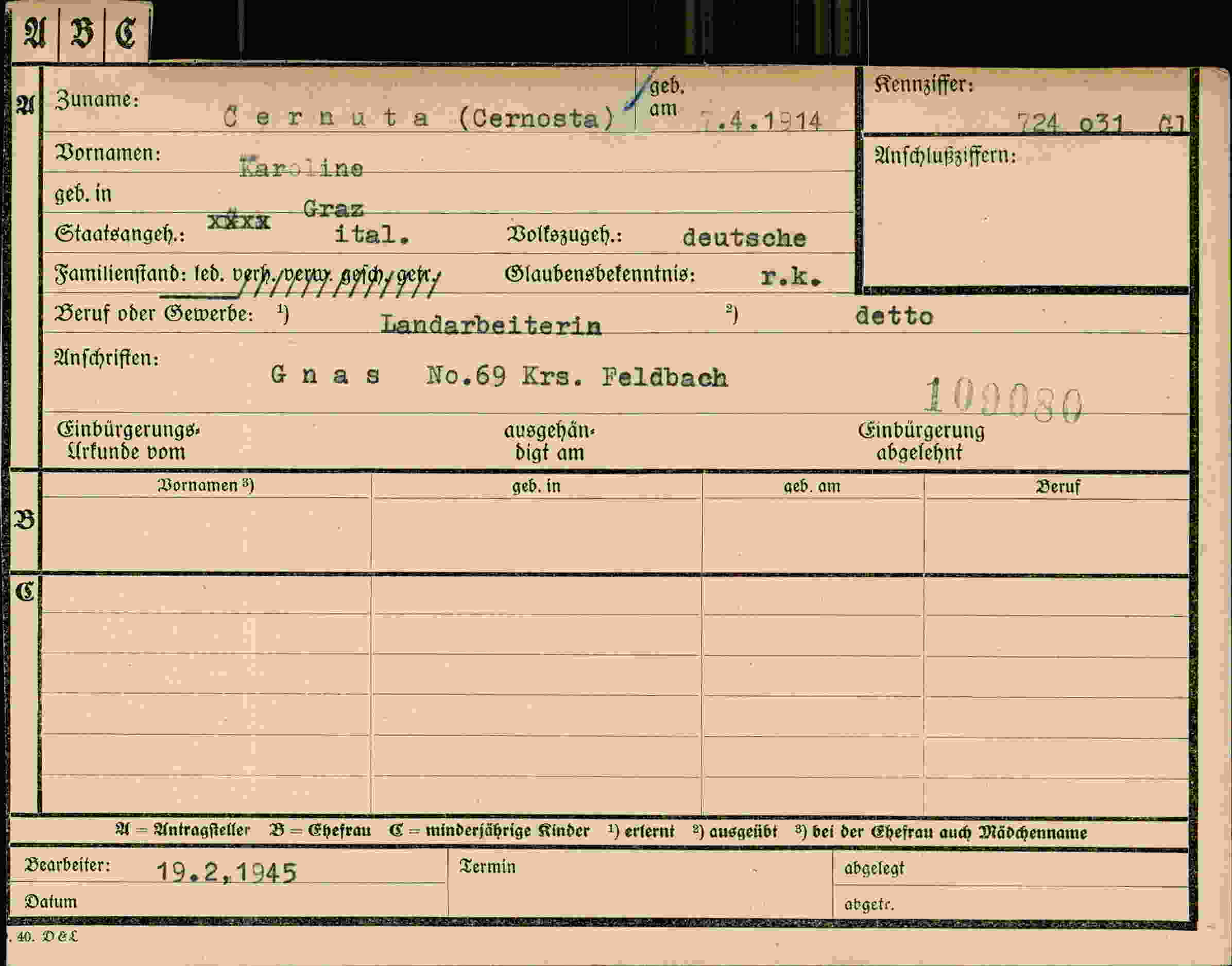Click the 'Glaubensbekenntnis:' label
The height and width of the screenshot is (966, 1232).
[600, 275]
